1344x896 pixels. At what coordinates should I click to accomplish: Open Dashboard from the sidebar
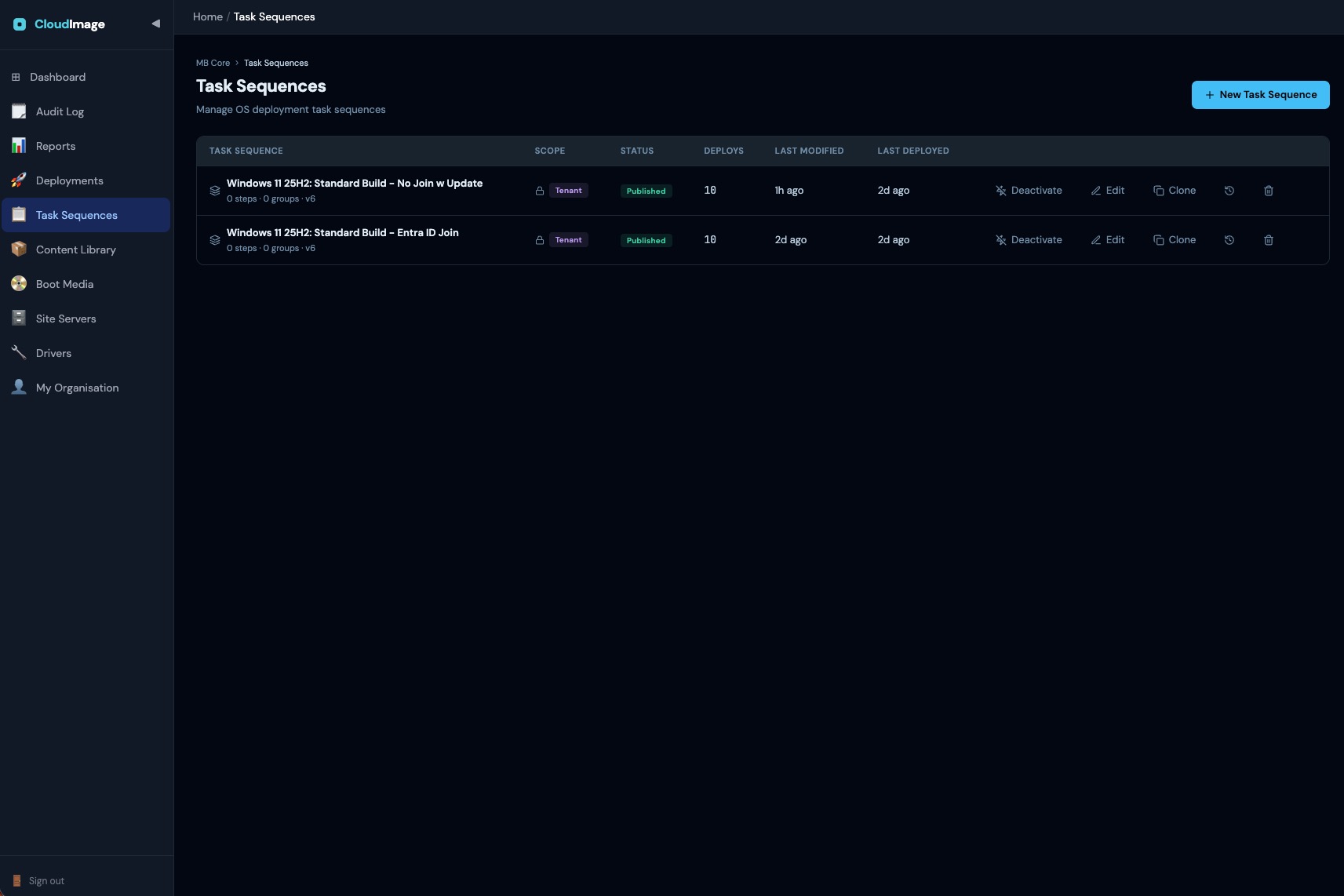[x=86, y=77]
